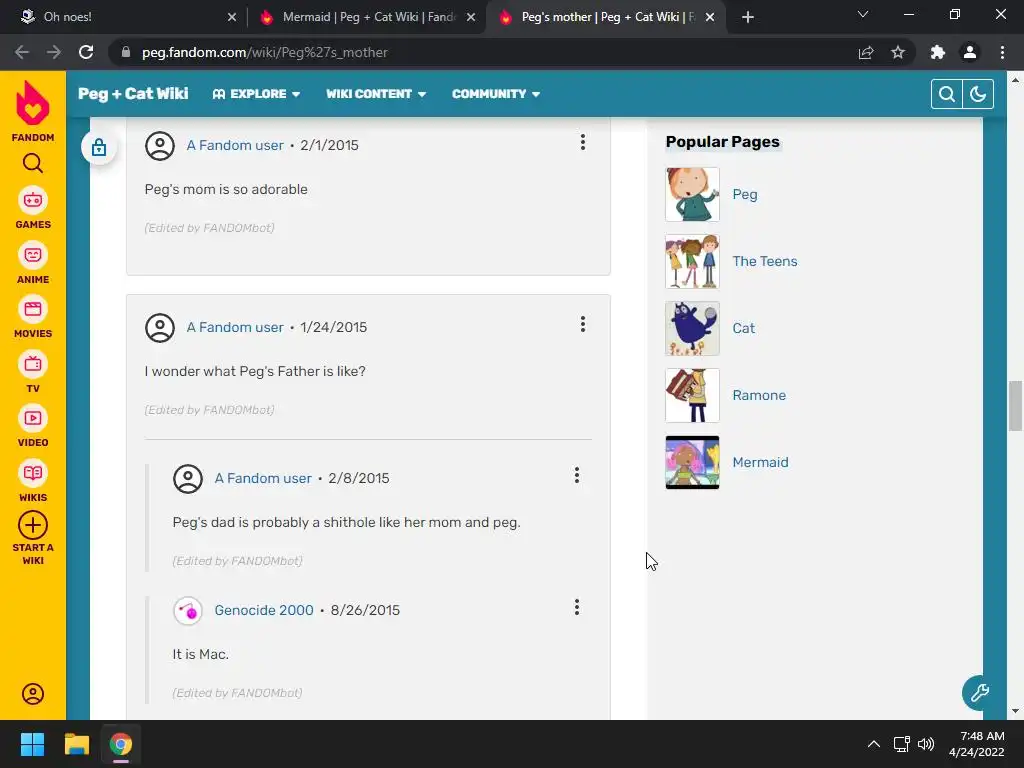Share this page via the share icon
Viewport: 1024px width, 768px height.
866,52
